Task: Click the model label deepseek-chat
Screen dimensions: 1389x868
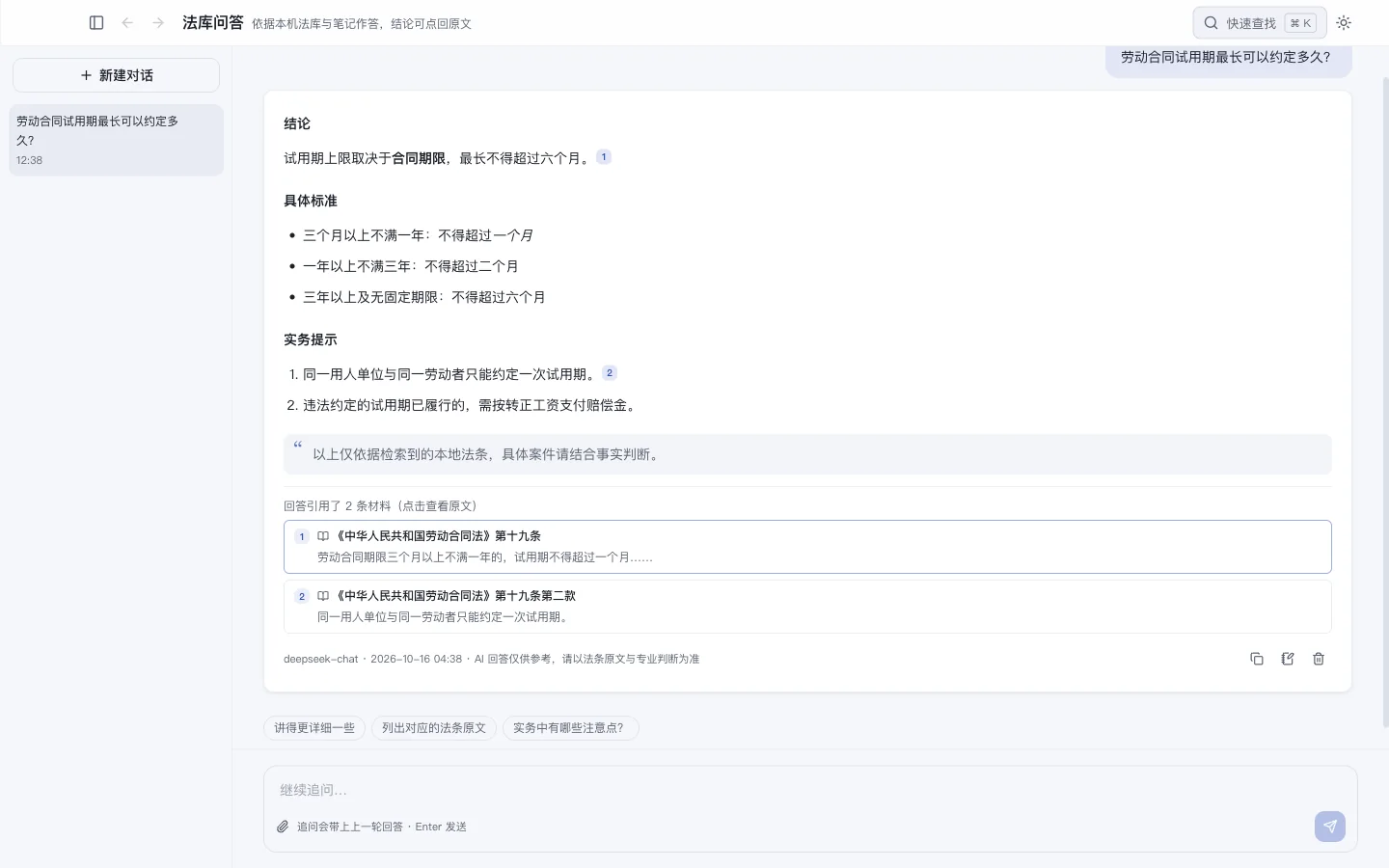Action: click(320, 660)
